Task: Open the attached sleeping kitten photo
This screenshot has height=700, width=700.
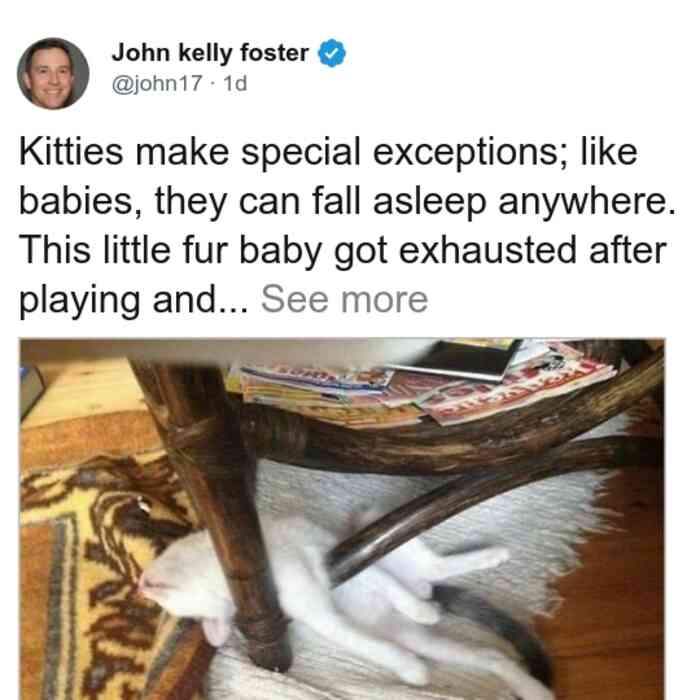Action: click(342, 519)
